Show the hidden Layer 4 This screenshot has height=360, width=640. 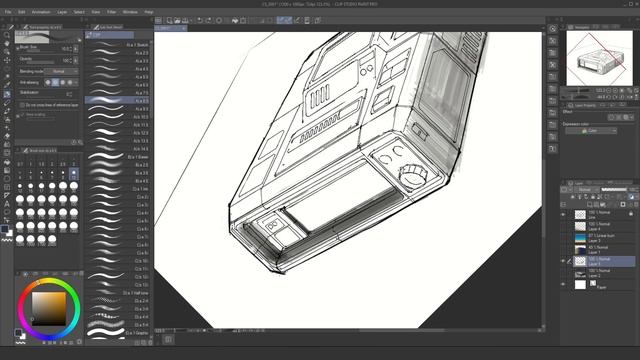[x=564, y=226]
